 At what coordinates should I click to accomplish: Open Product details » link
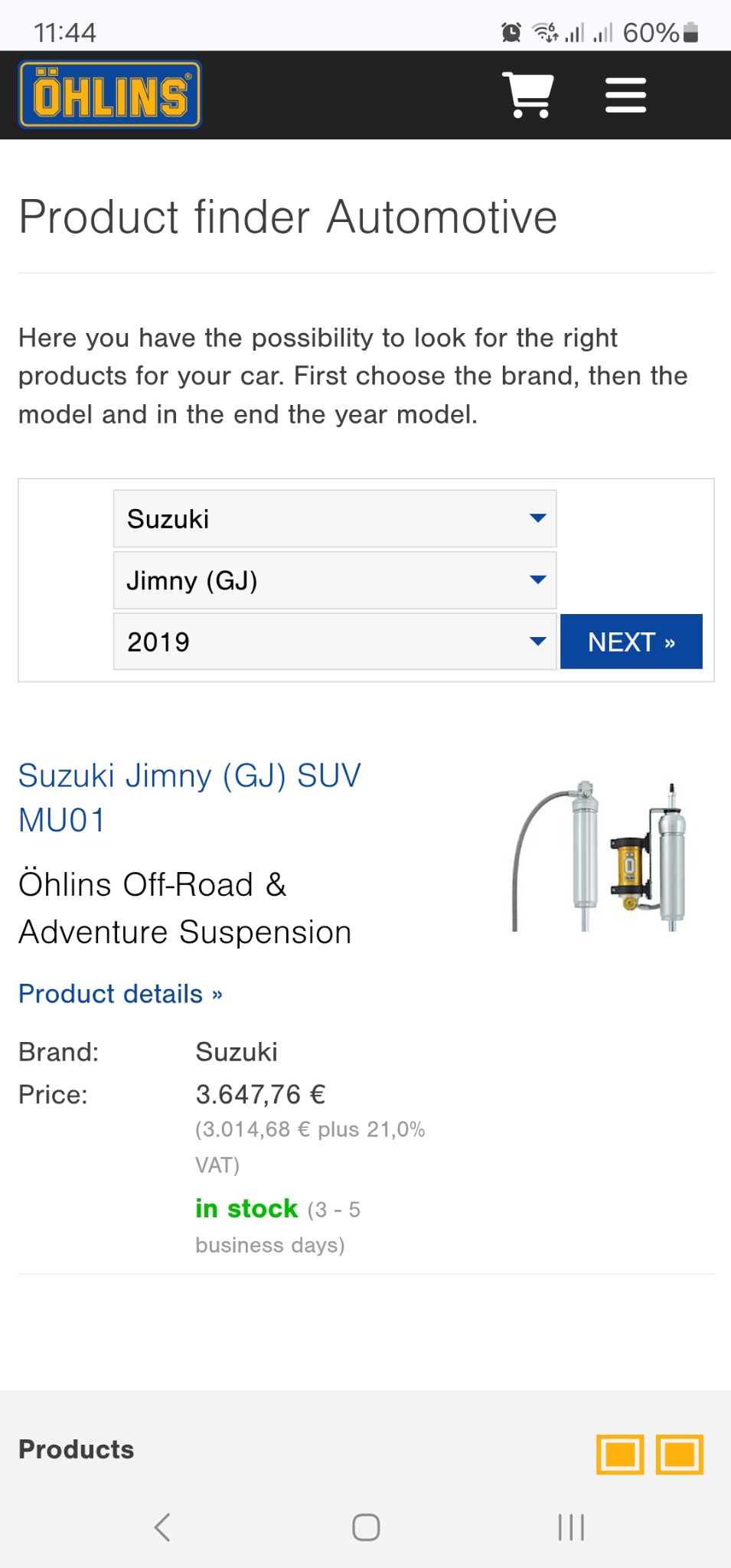(120, 994)
